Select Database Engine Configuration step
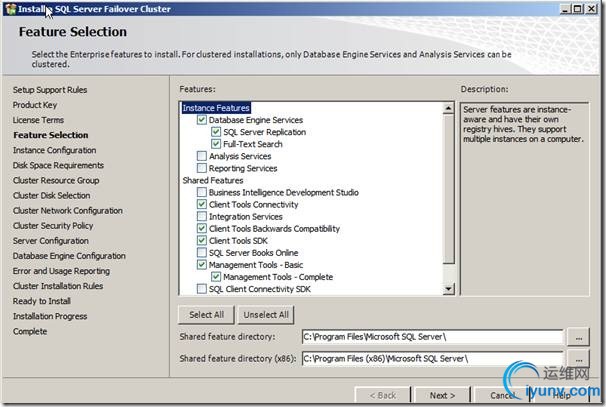 click(69, 256)
